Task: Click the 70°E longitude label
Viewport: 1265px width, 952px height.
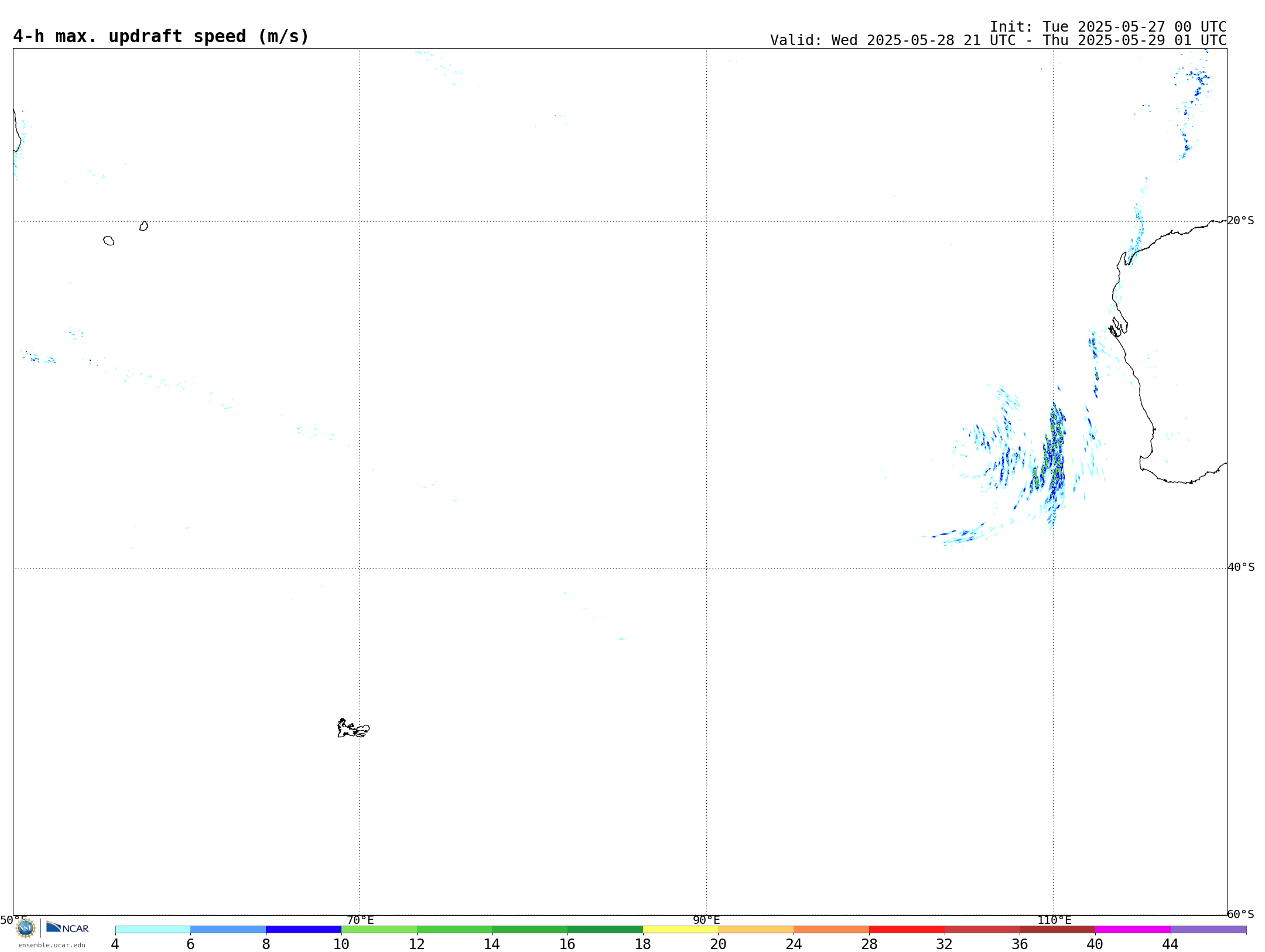Action: pyautogui.click(x=360, y=920)
